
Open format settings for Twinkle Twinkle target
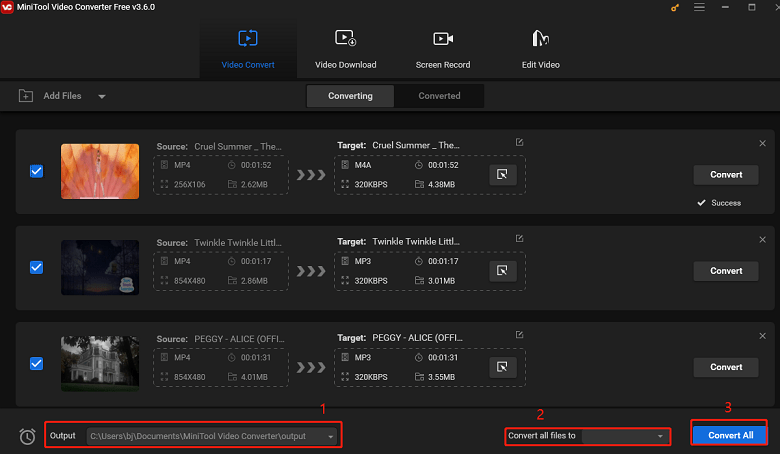pos(502,271)
